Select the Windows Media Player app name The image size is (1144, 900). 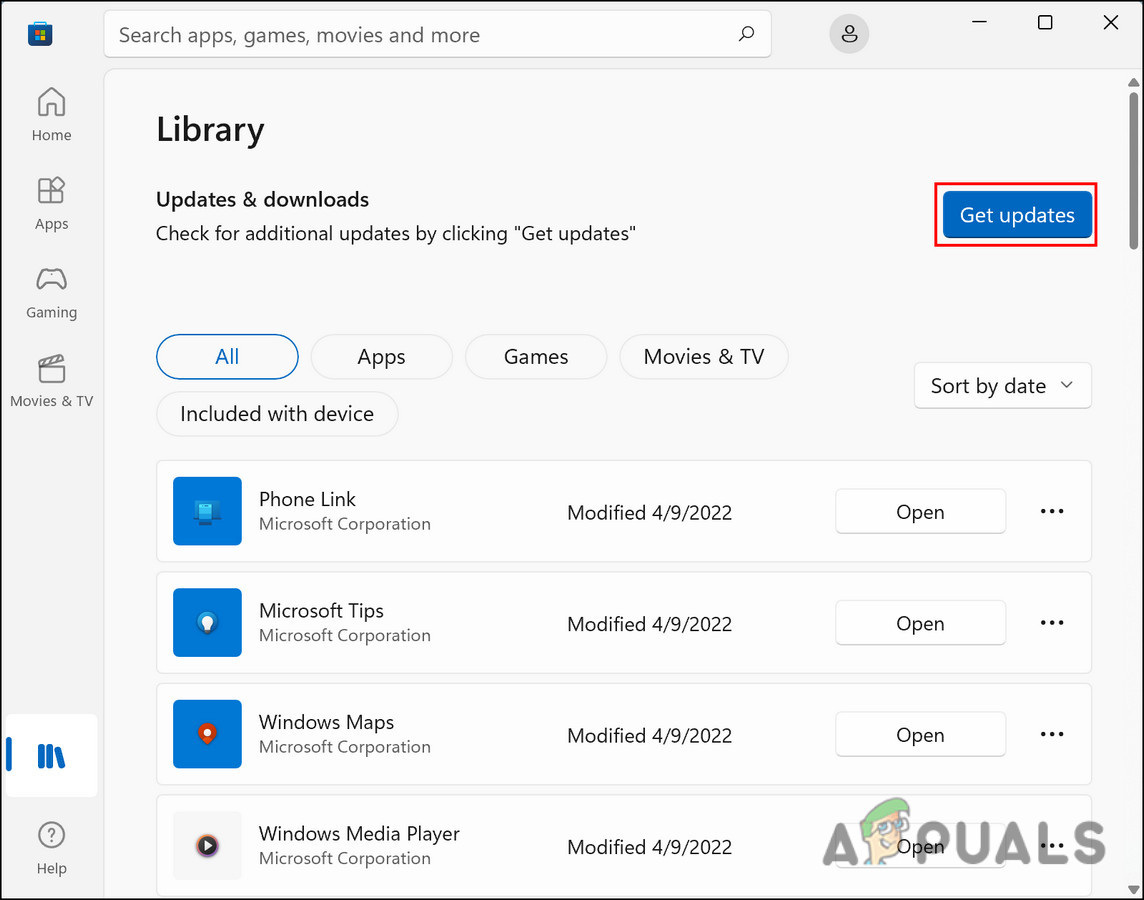click(359, 834)
